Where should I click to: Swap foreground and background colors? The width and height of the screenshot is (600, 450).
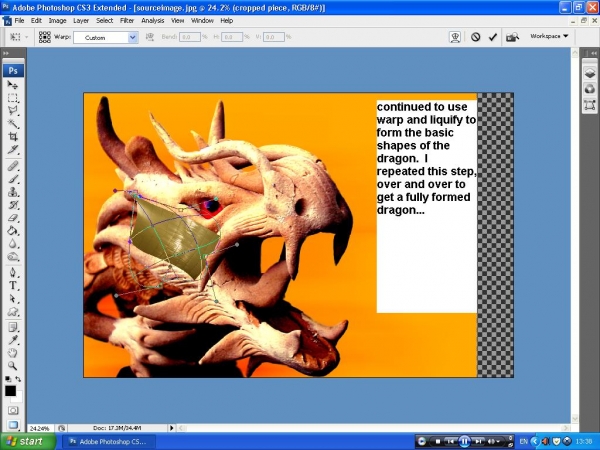tap(18, 379)
